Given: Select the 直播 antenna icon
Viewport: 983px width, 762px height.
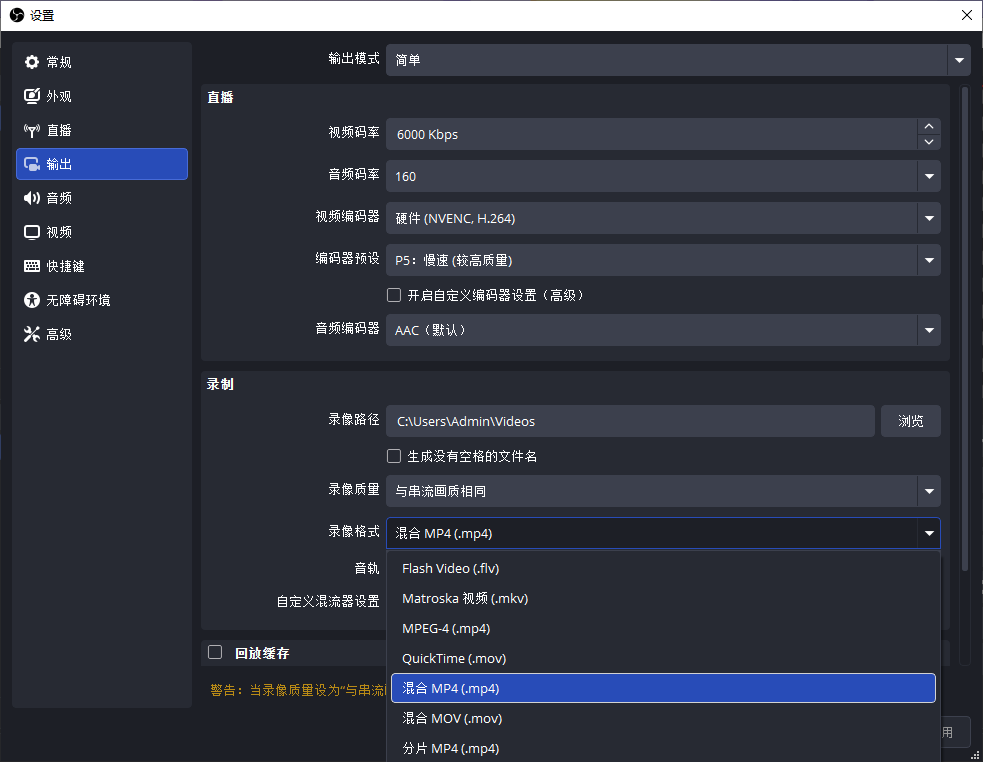Looking at the screenshot, I should [32, 130].
